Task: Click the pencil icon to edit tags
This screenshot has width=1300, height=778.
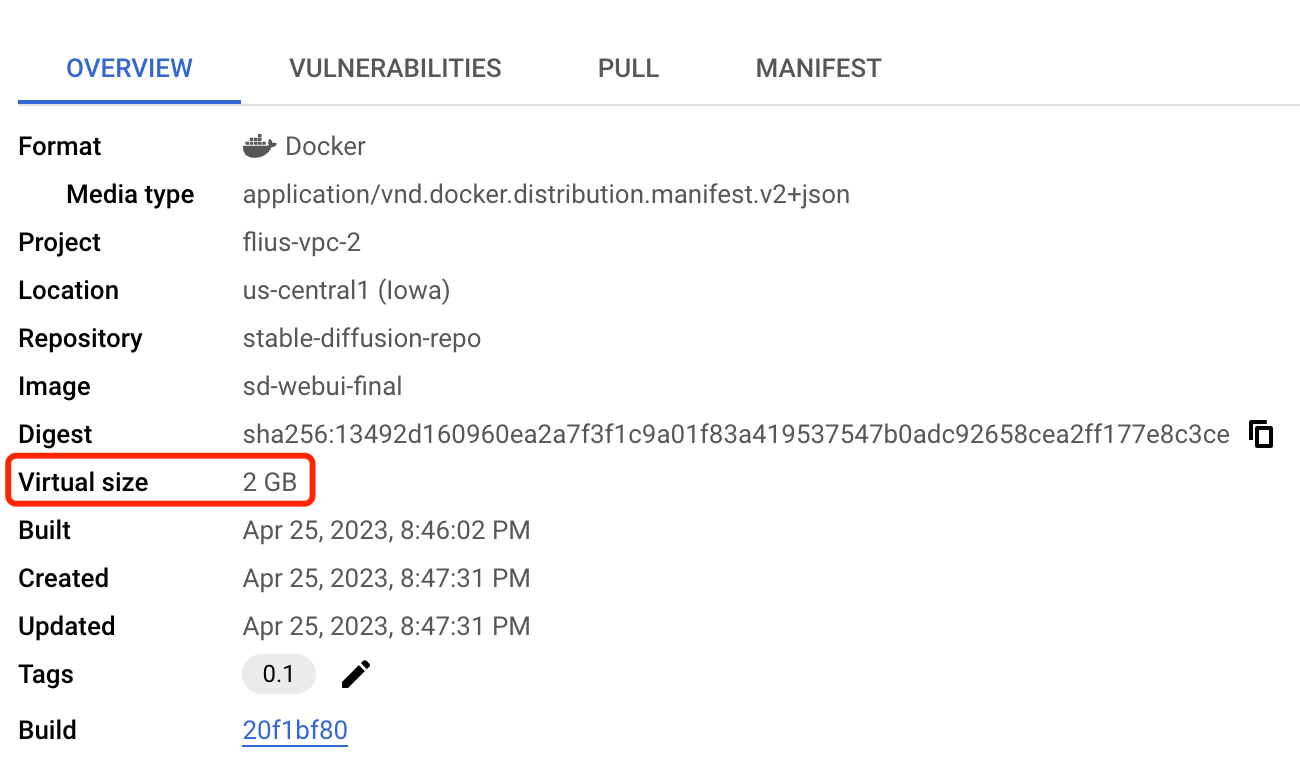Action: pyautogui.click(x=355, y=673)
